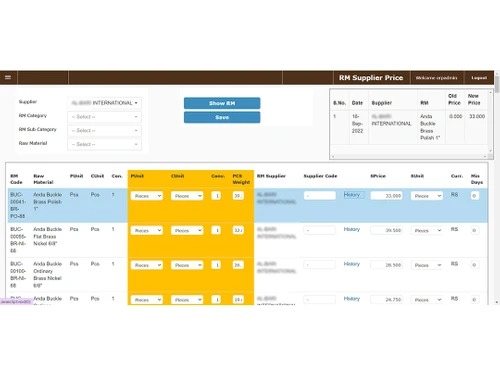Click the RM Supplier Price page title

pyautogui.click(x=371, y=78)
